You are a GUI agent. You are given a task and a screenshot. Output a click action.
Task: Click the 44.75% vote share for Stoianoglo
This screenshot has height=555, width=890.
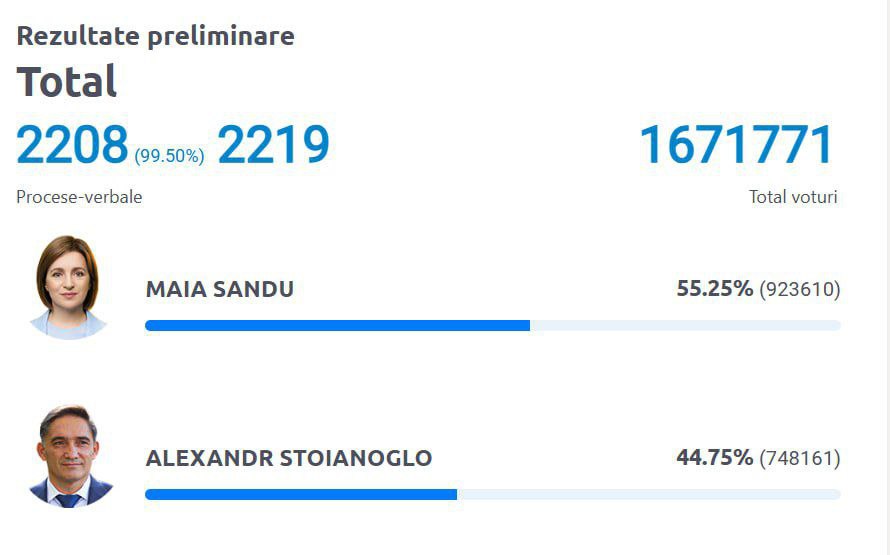714,458
